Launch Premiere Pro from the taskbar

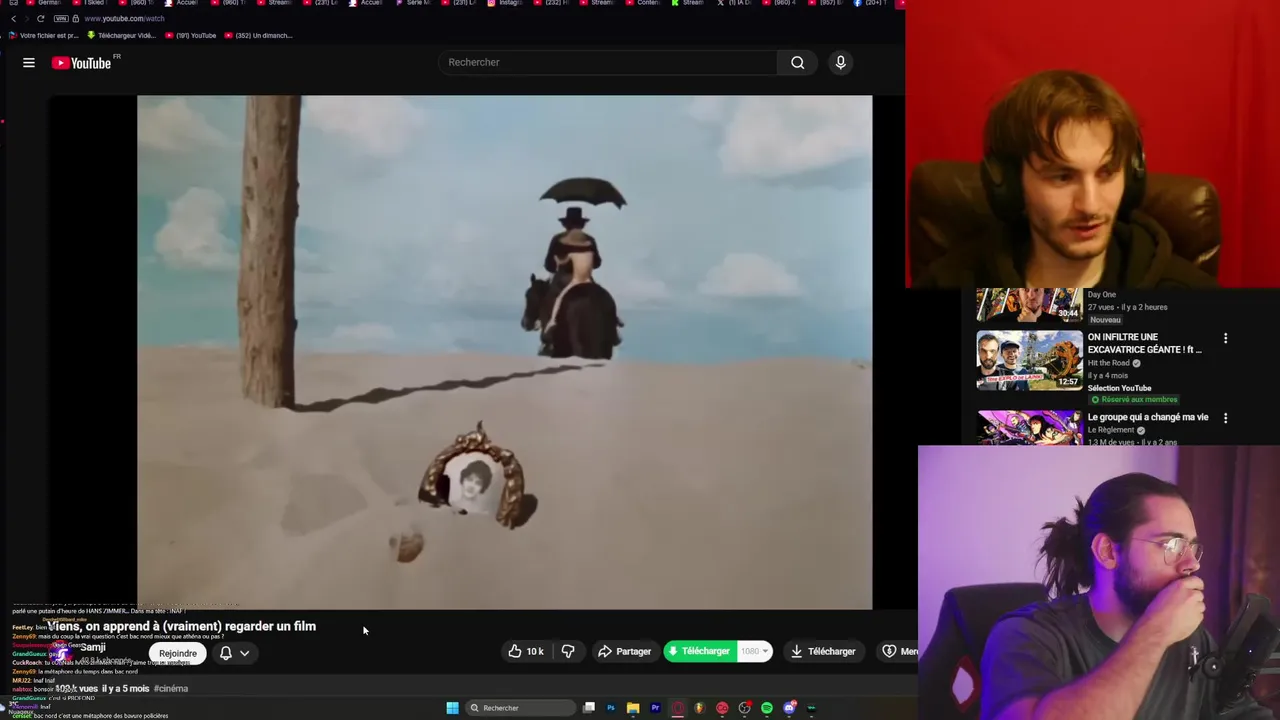655,708
